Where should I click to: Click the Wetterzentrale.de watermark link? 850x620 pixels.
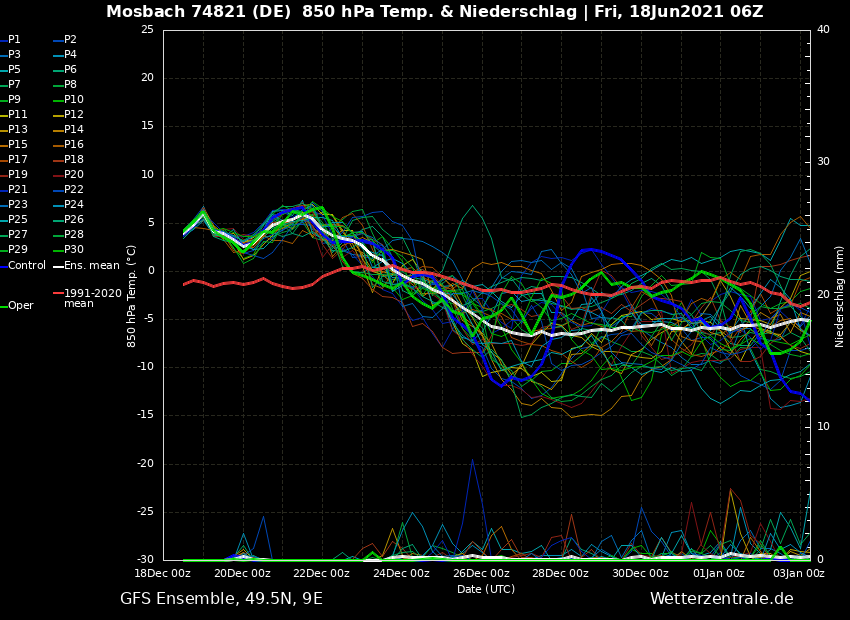point(721,599)
